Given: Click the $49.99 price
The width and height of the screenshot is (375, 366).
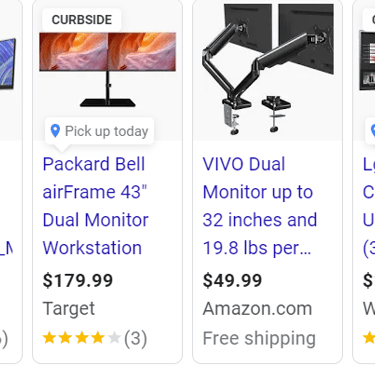Looking at the screenshot, I should (x=232, y=280).
